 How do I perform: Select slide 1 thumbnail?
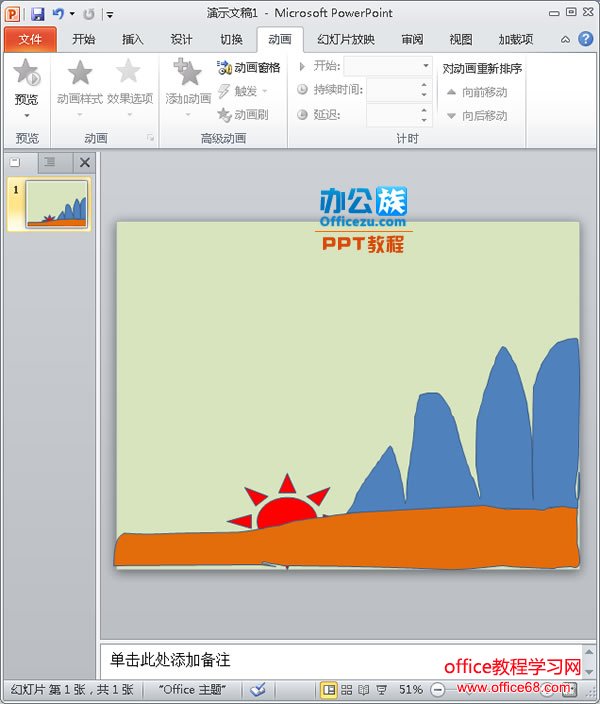56,204
